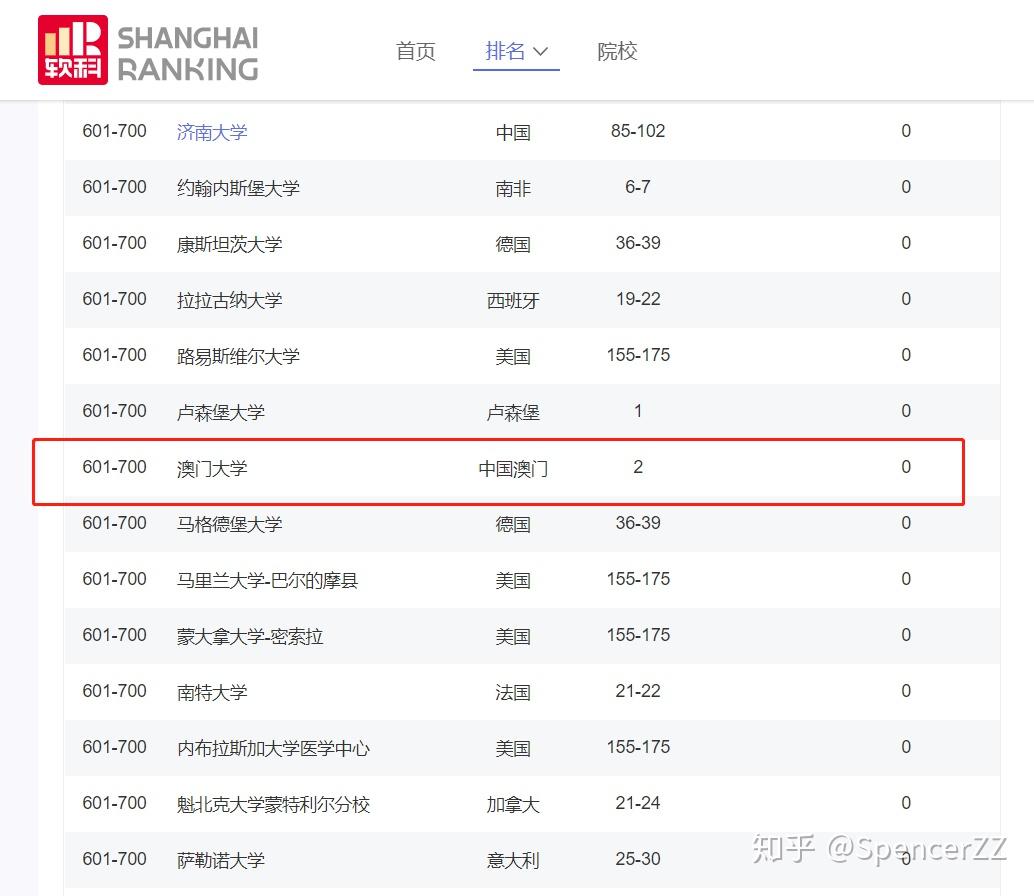Click score 0 in 济南大学 row
This screenshot has height=896, width=1034.
(x=906, y=131)
